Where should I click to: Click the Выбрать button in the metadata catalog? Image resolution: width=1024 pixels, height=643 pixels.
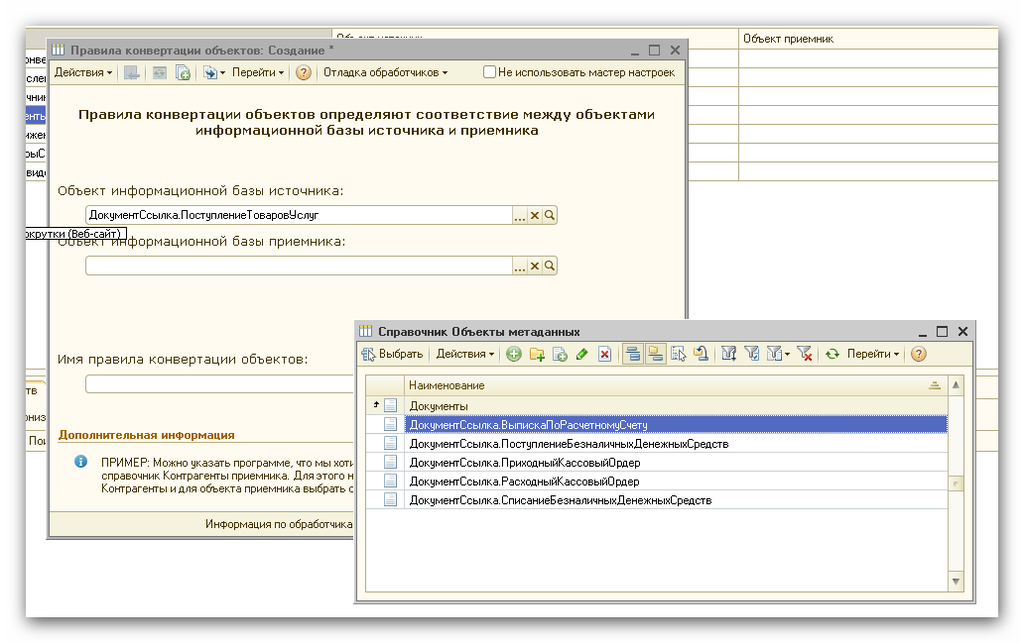392,354
